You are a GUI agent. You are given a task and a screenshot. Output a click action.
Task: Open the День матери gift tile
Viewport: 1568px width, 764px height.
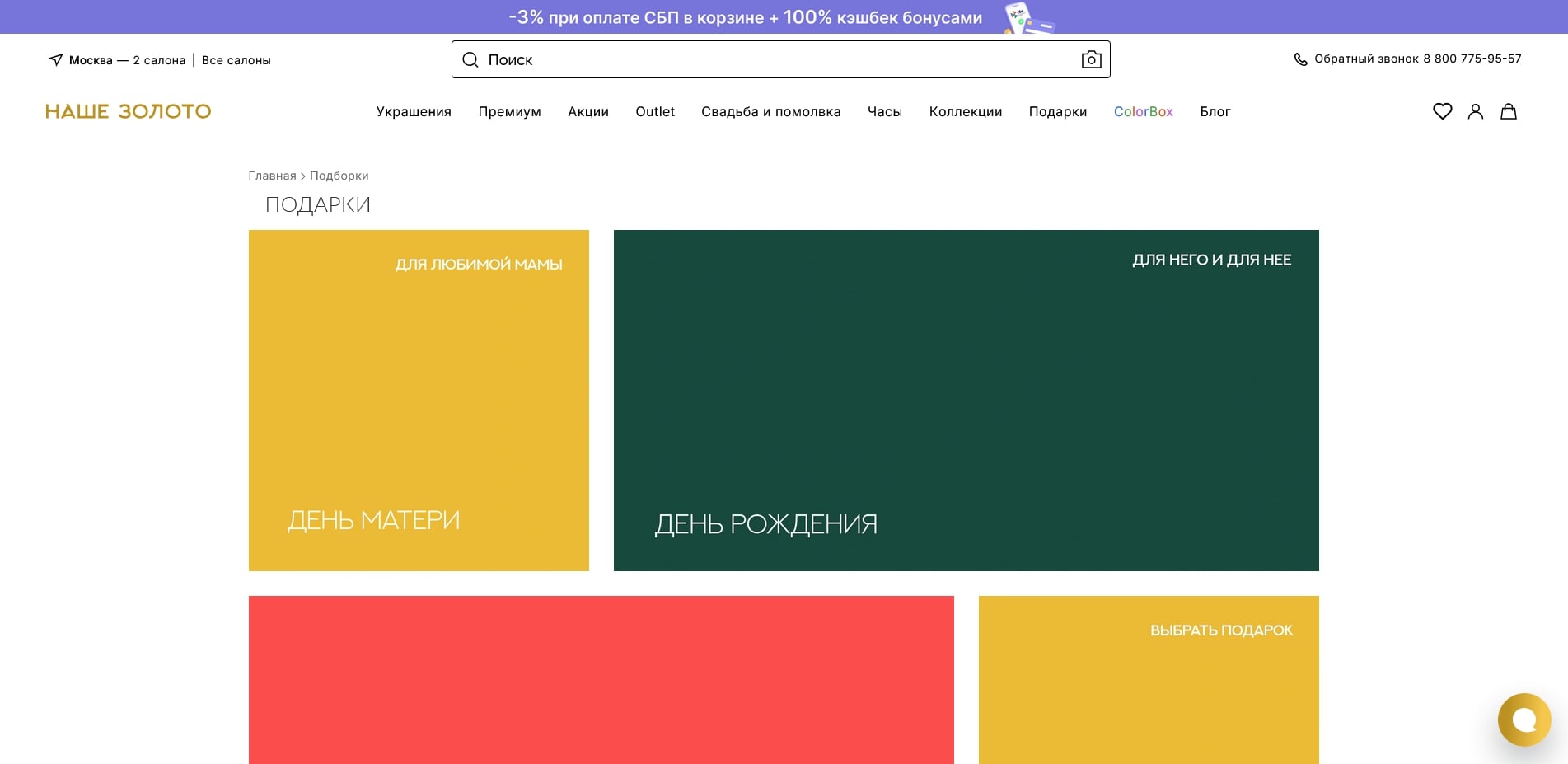tap(419, 400)
